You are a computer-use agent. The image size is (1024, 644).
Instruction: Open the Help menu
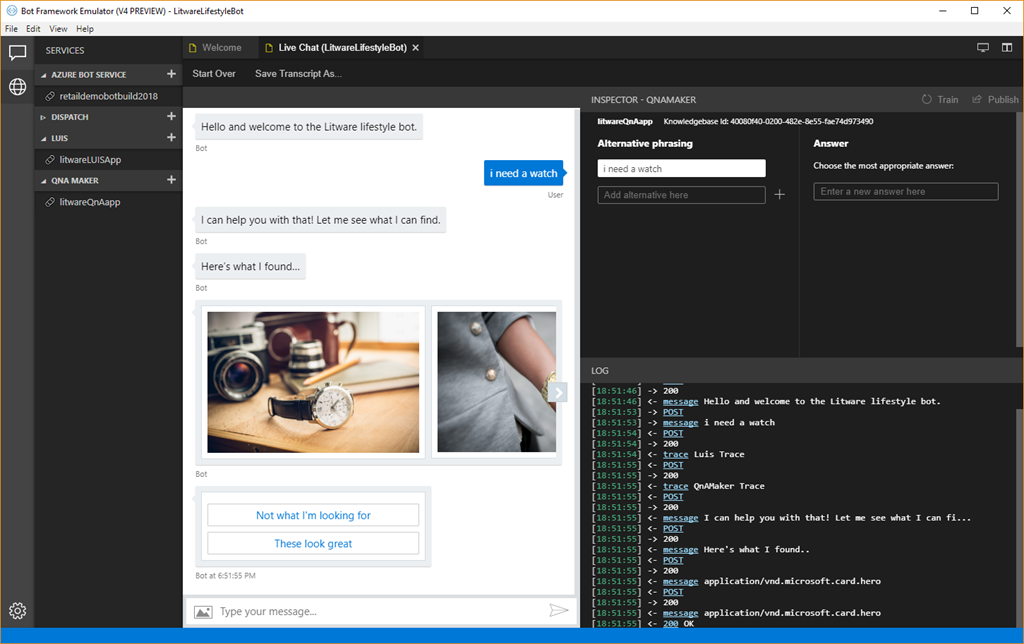(x=85, y=29)
